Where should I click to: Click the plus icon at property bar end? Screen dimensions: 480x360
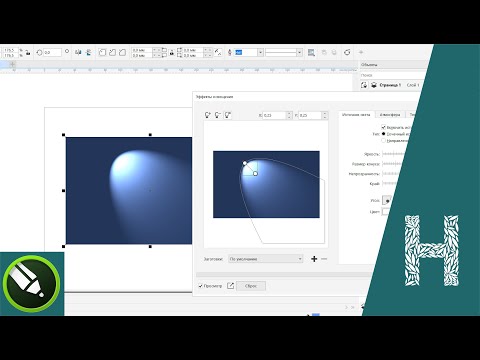361,52
